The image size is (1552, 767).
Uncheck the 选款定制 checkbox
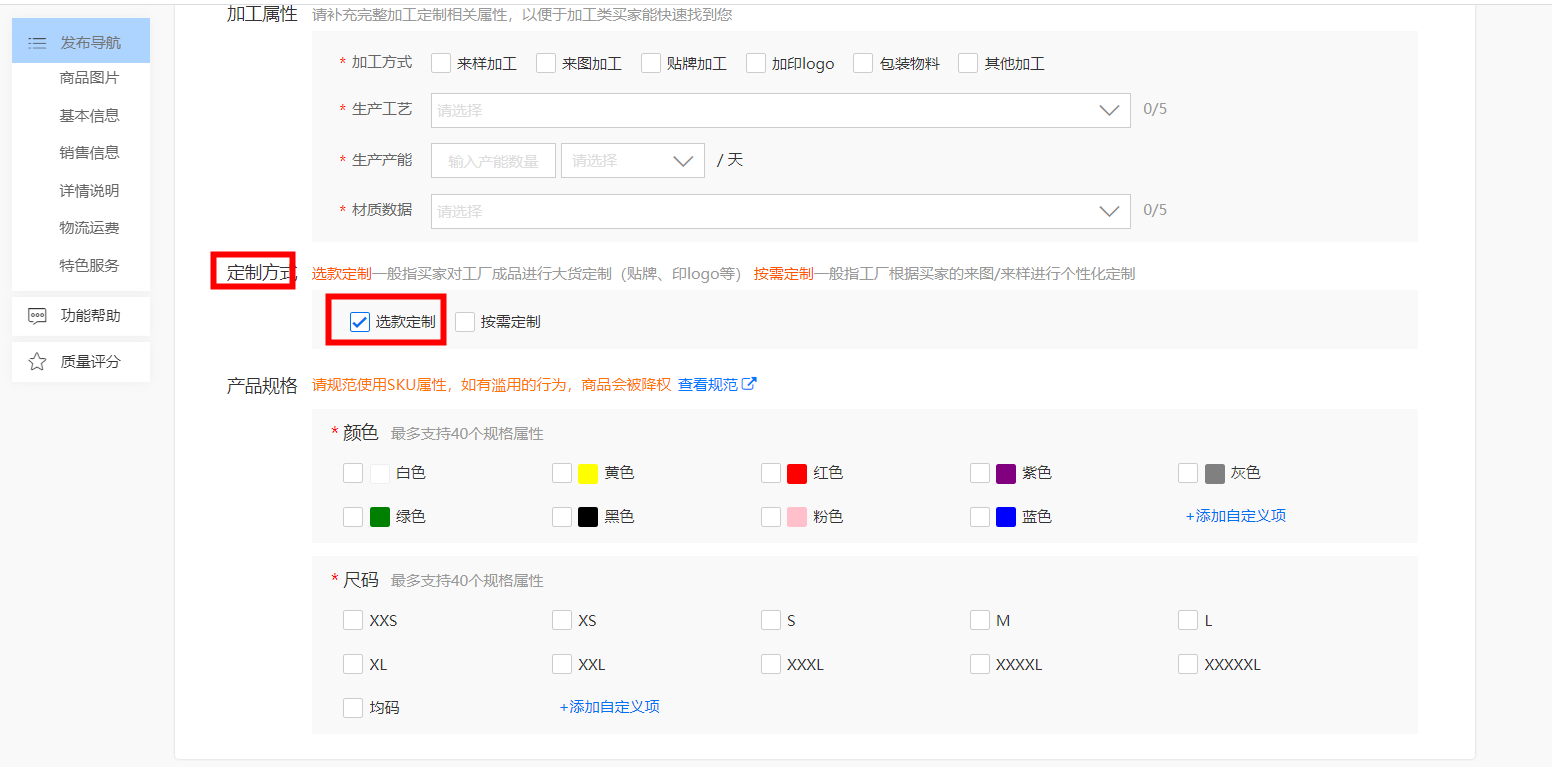[359, 321]
